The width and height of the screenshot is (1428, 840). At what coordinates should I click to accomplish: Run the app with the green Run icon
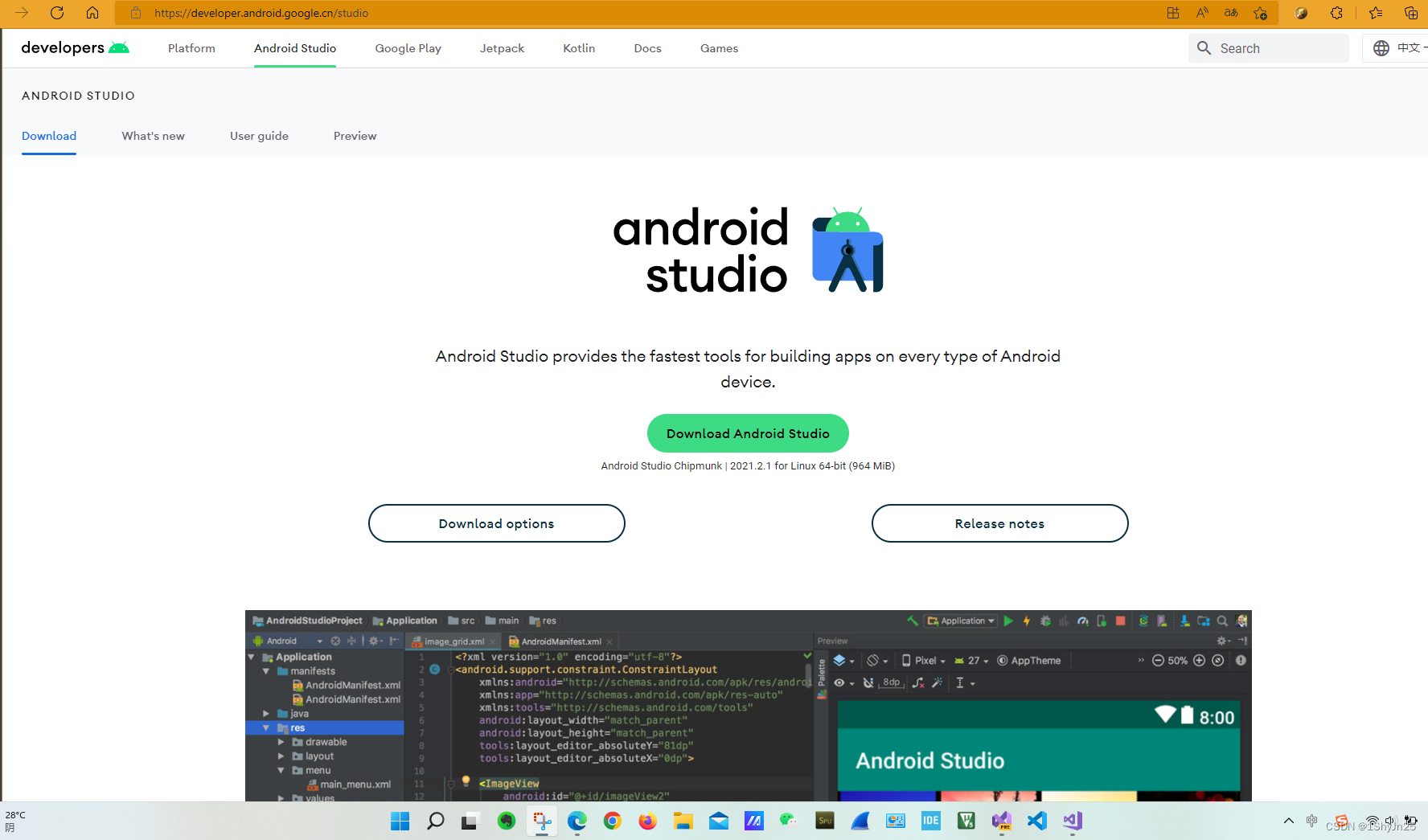tap(1009, 621)
